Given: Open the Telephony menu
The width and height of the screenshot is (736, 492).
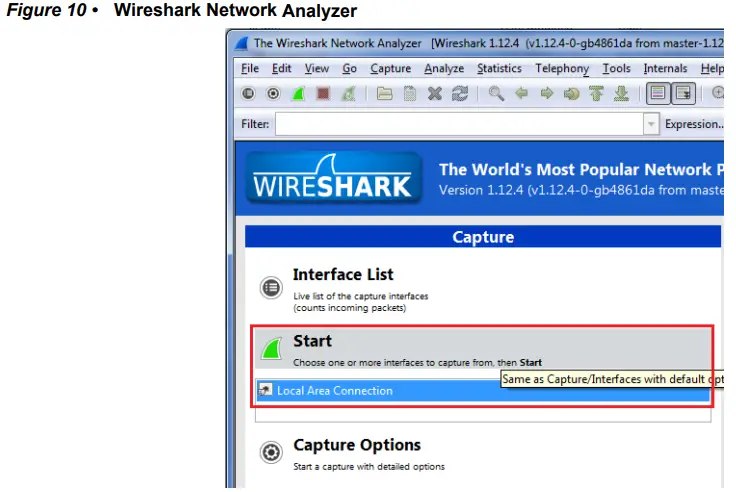Looking at the screenshot, I should tap(562, 69).
